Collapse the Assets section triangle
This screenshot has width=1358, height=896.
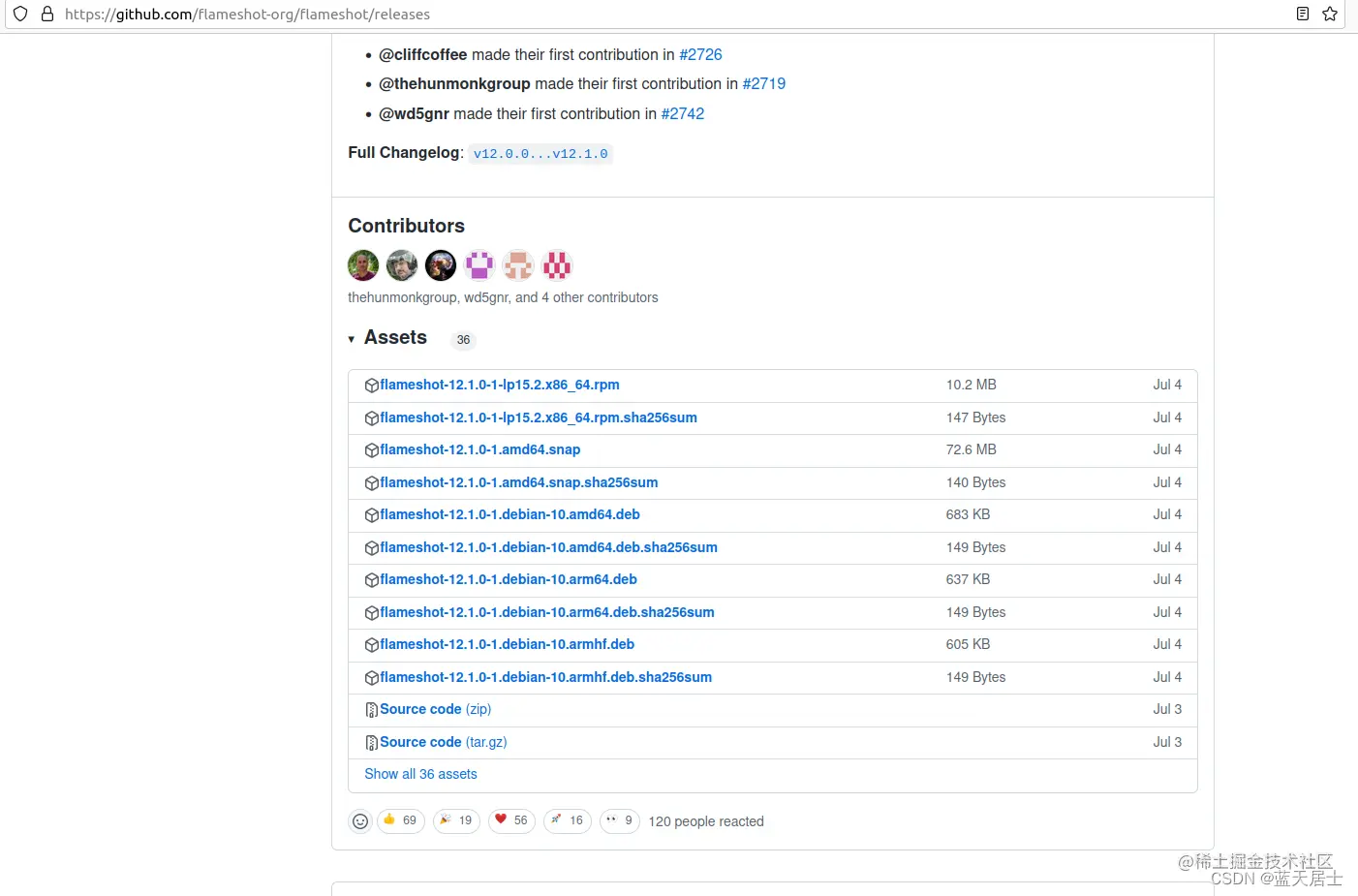tap(352, 339)
